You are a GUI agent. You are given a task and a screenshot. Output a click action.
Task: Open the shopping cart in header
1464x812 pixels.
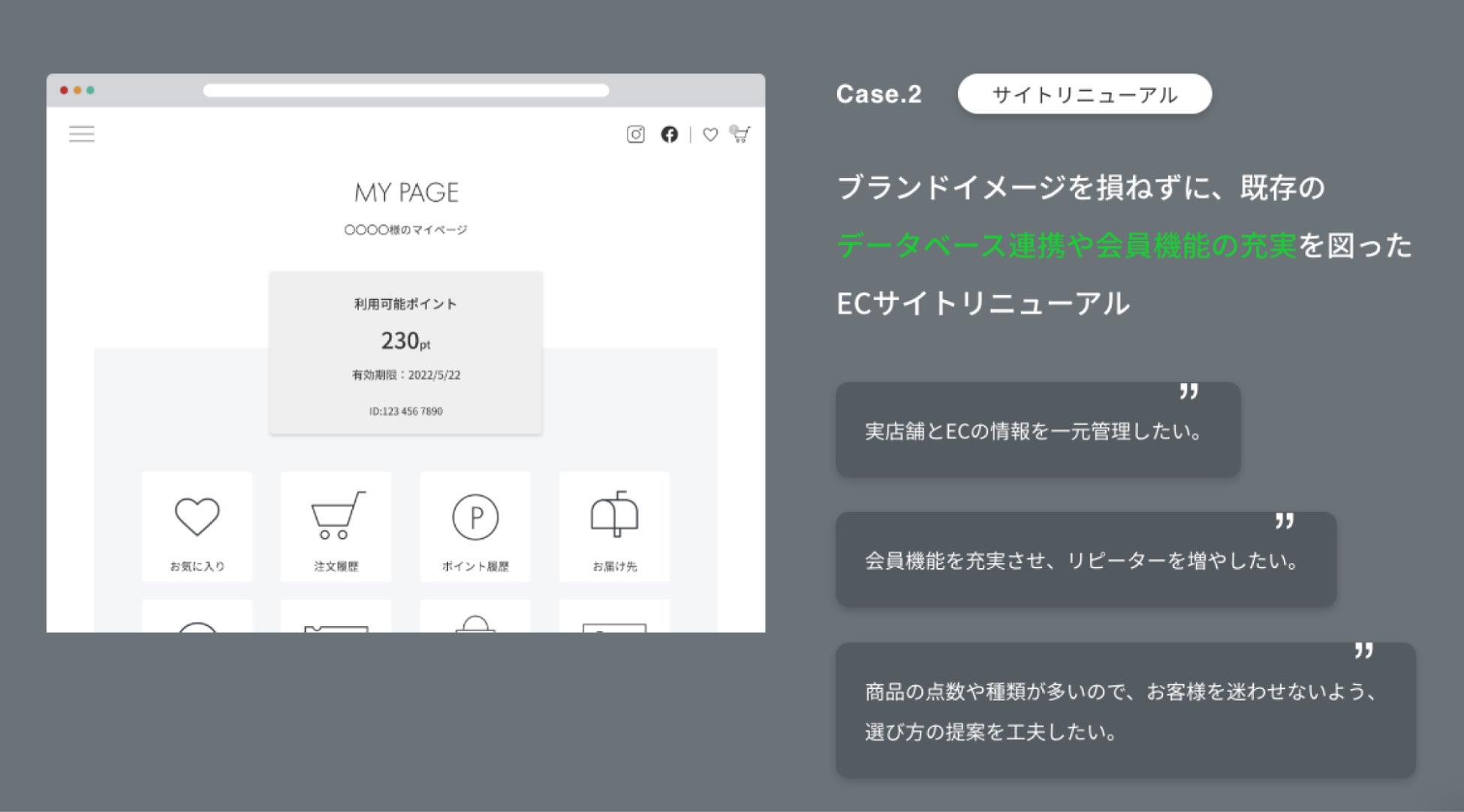tap(740, 134)
